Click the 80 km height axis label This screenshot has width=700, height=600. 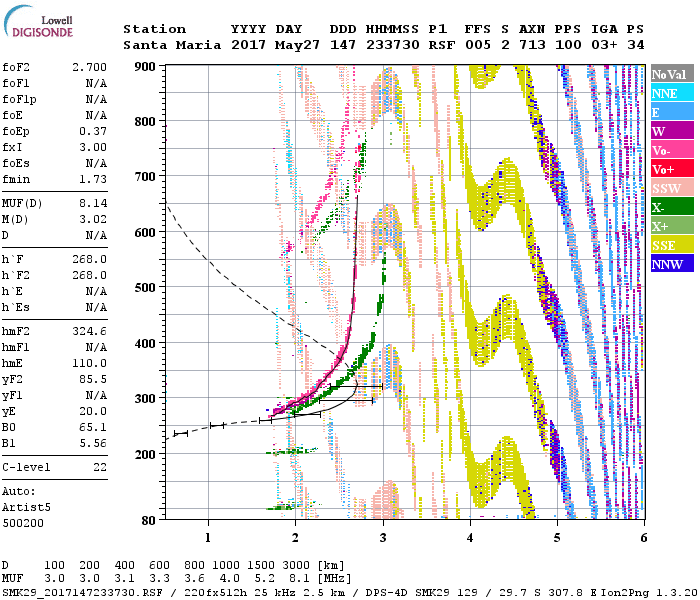149,520
